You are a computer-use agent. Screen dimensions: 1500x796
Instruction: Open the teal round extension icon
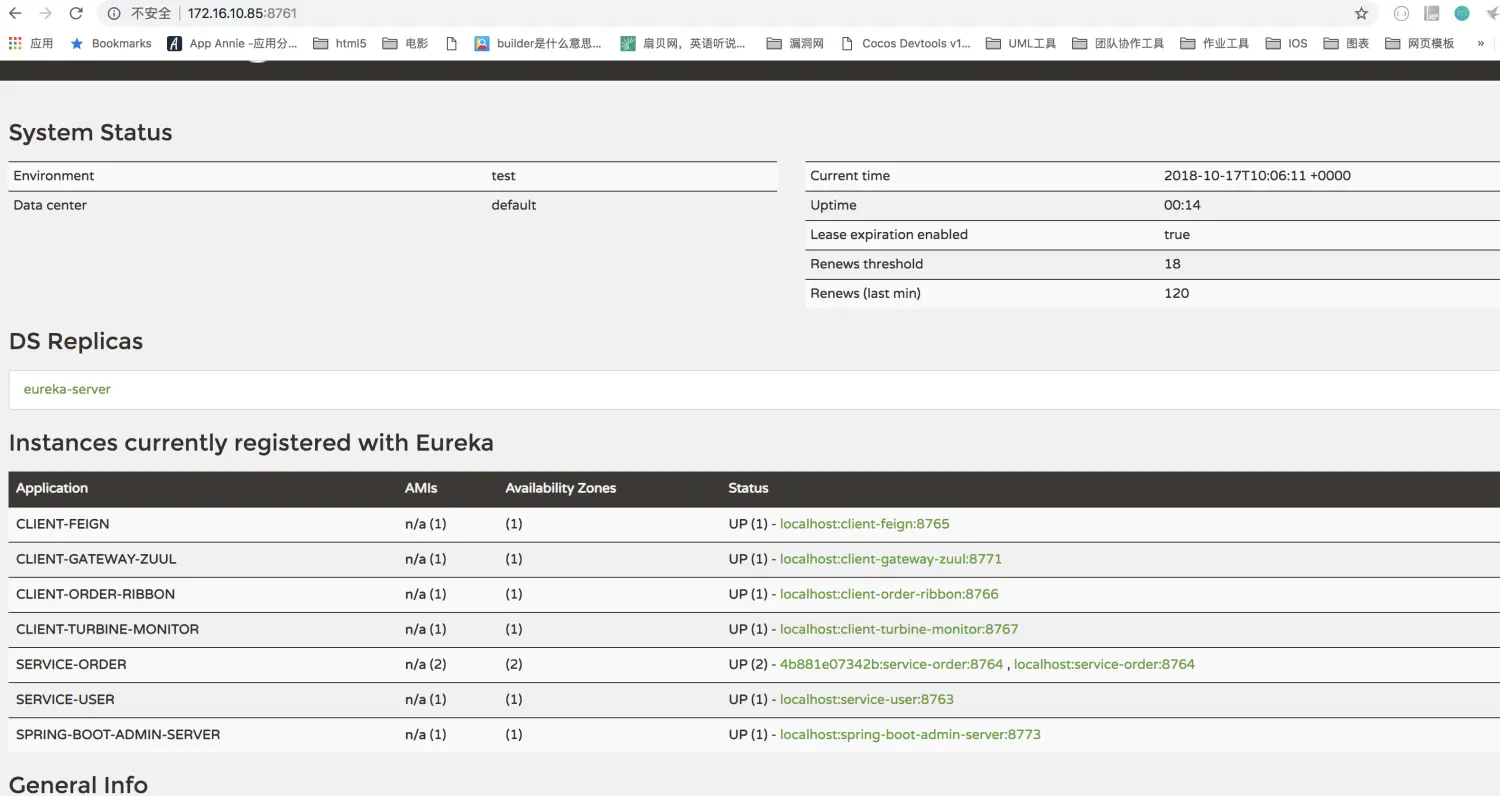pyautogui.click(x=1462, y=14)
